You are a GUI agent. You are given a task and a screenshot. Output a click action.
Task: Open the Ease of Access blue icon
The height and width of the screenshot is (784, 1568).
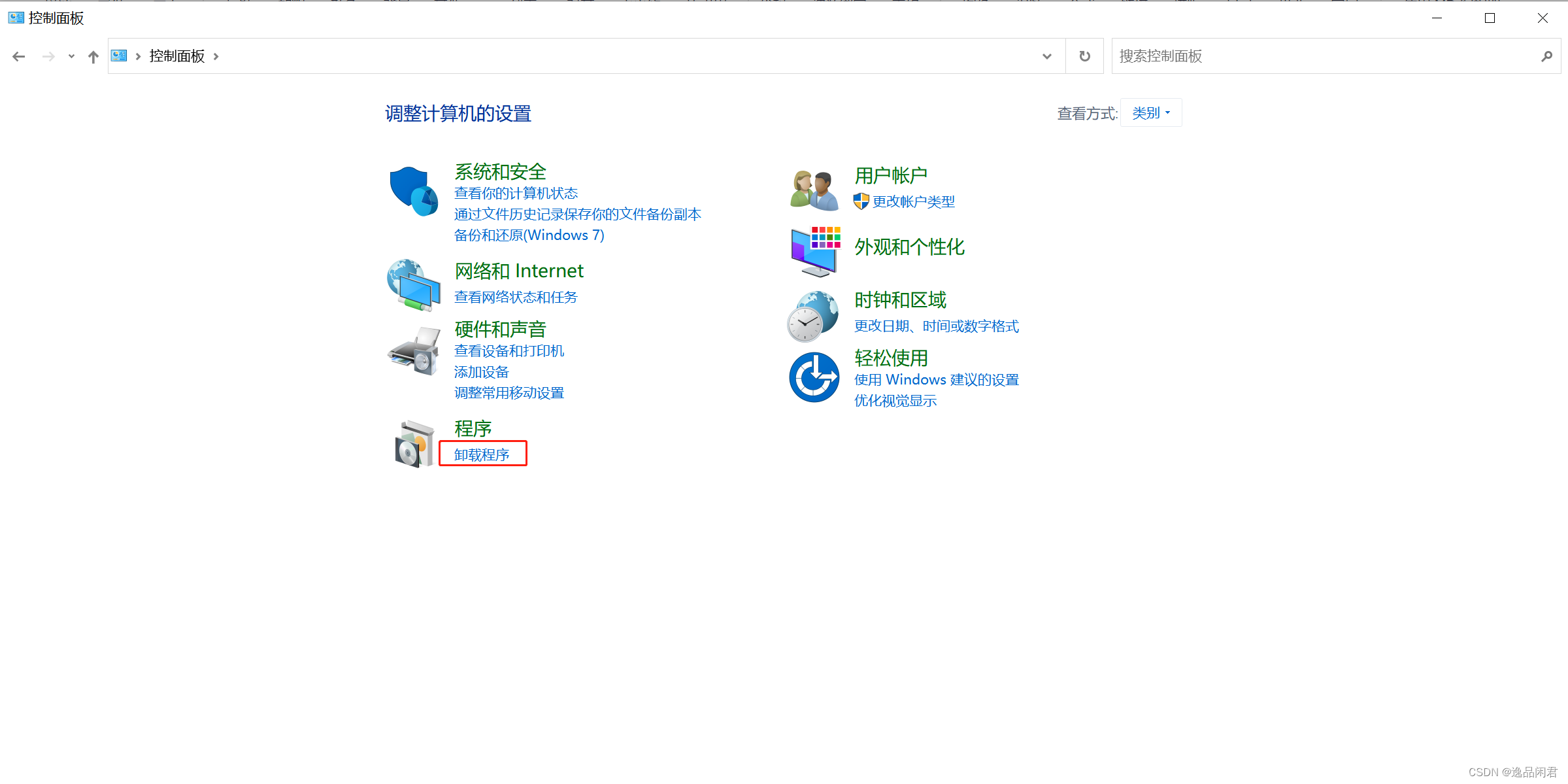[x=814, y=377]
